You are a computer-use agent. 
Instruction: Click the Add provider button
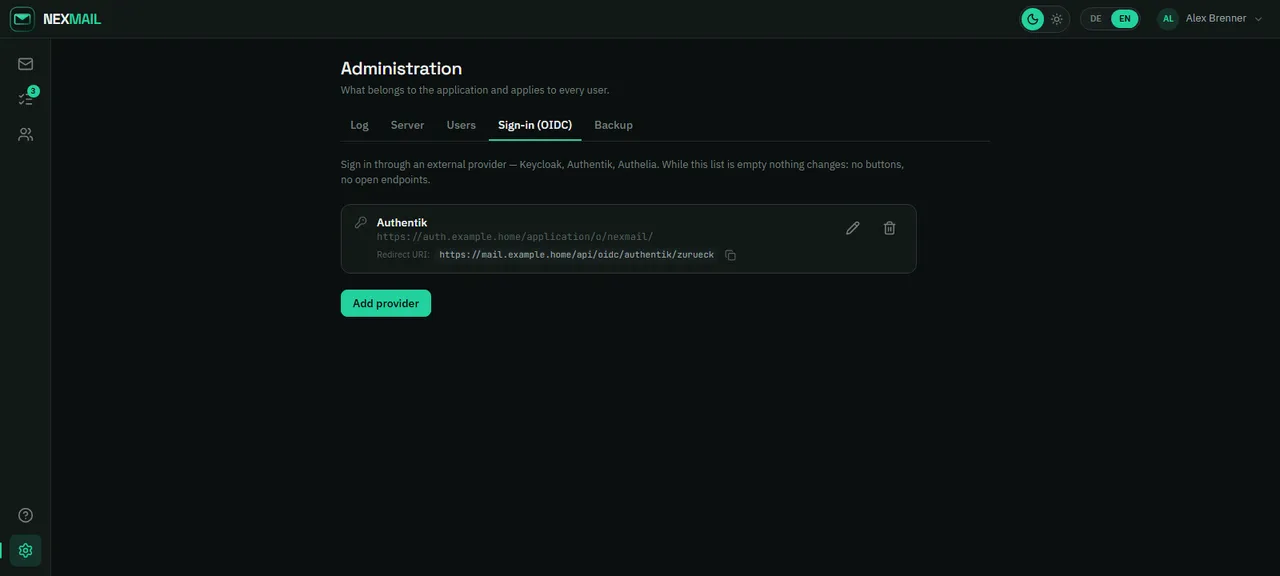tap(386, 303)
